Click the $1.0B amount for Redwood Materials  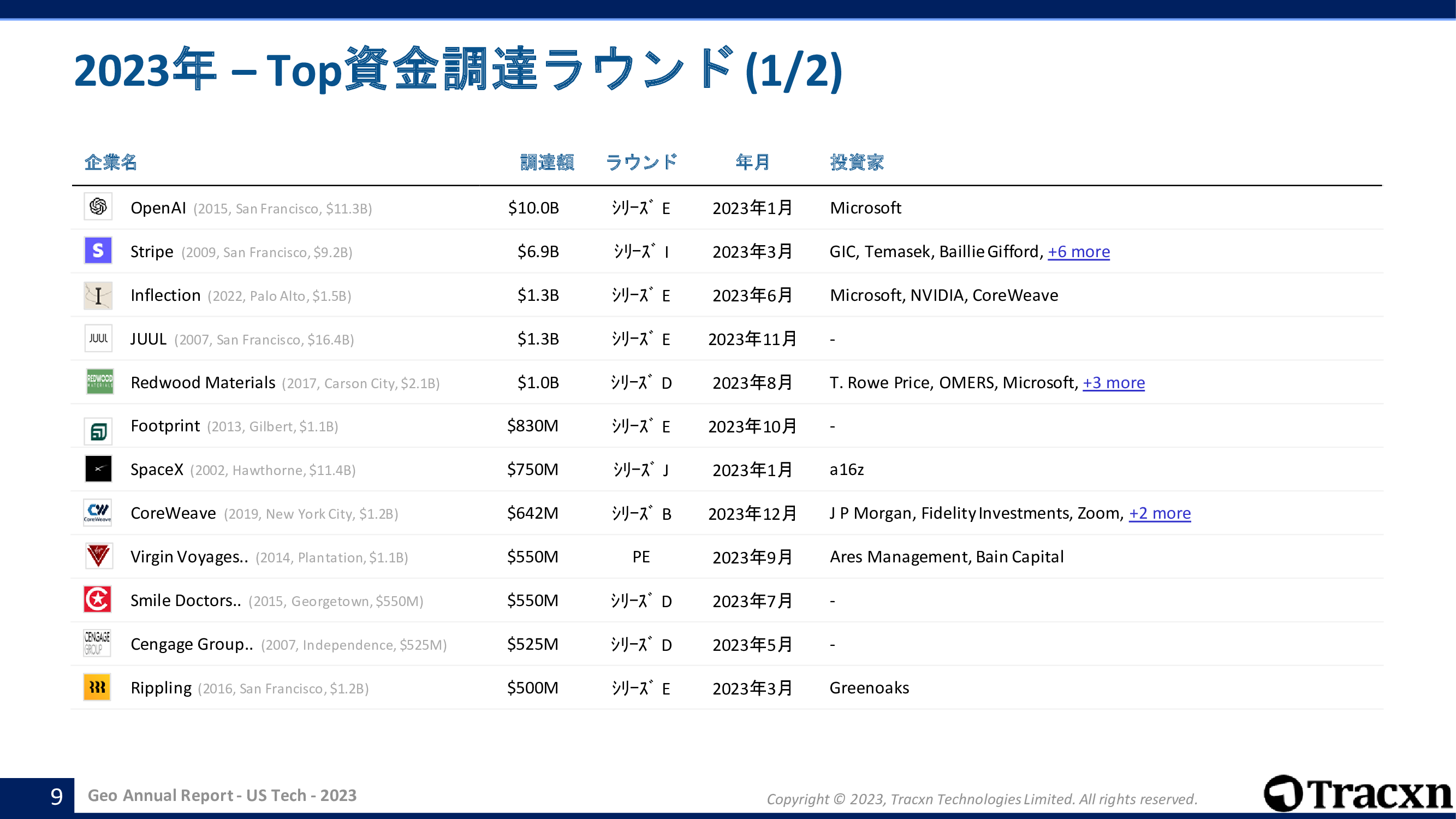point(538,383)
